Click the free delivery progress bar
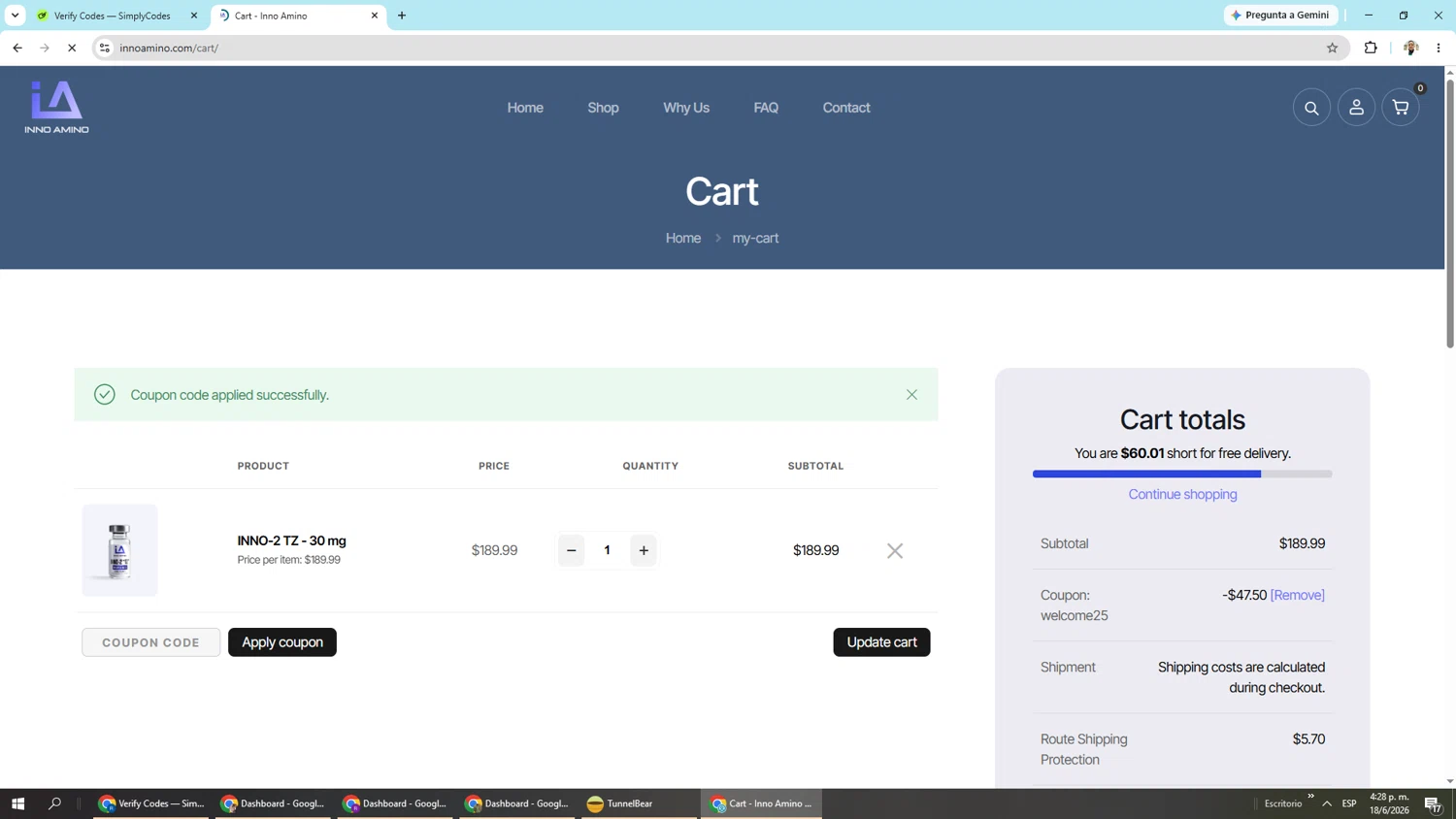 [x=1182, y=474]
